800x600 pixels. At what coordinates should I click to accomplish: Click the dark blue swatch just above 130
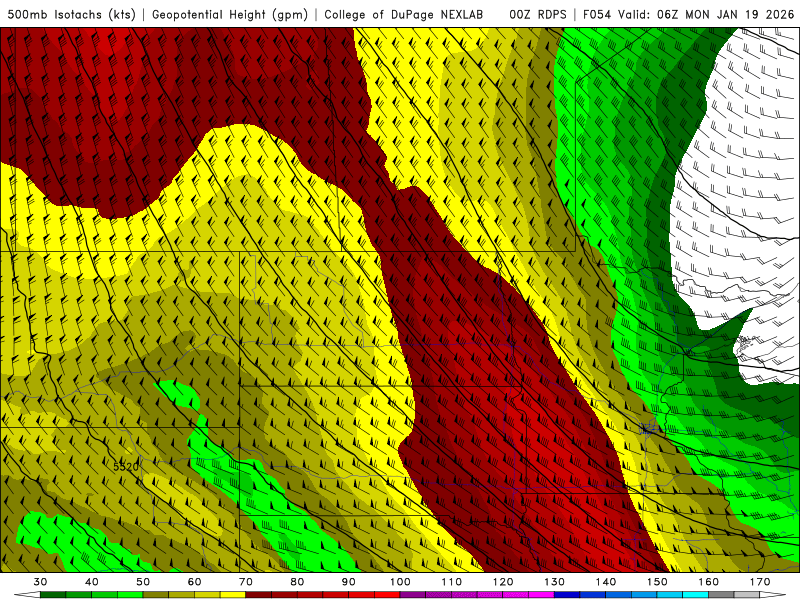[567, 595]
